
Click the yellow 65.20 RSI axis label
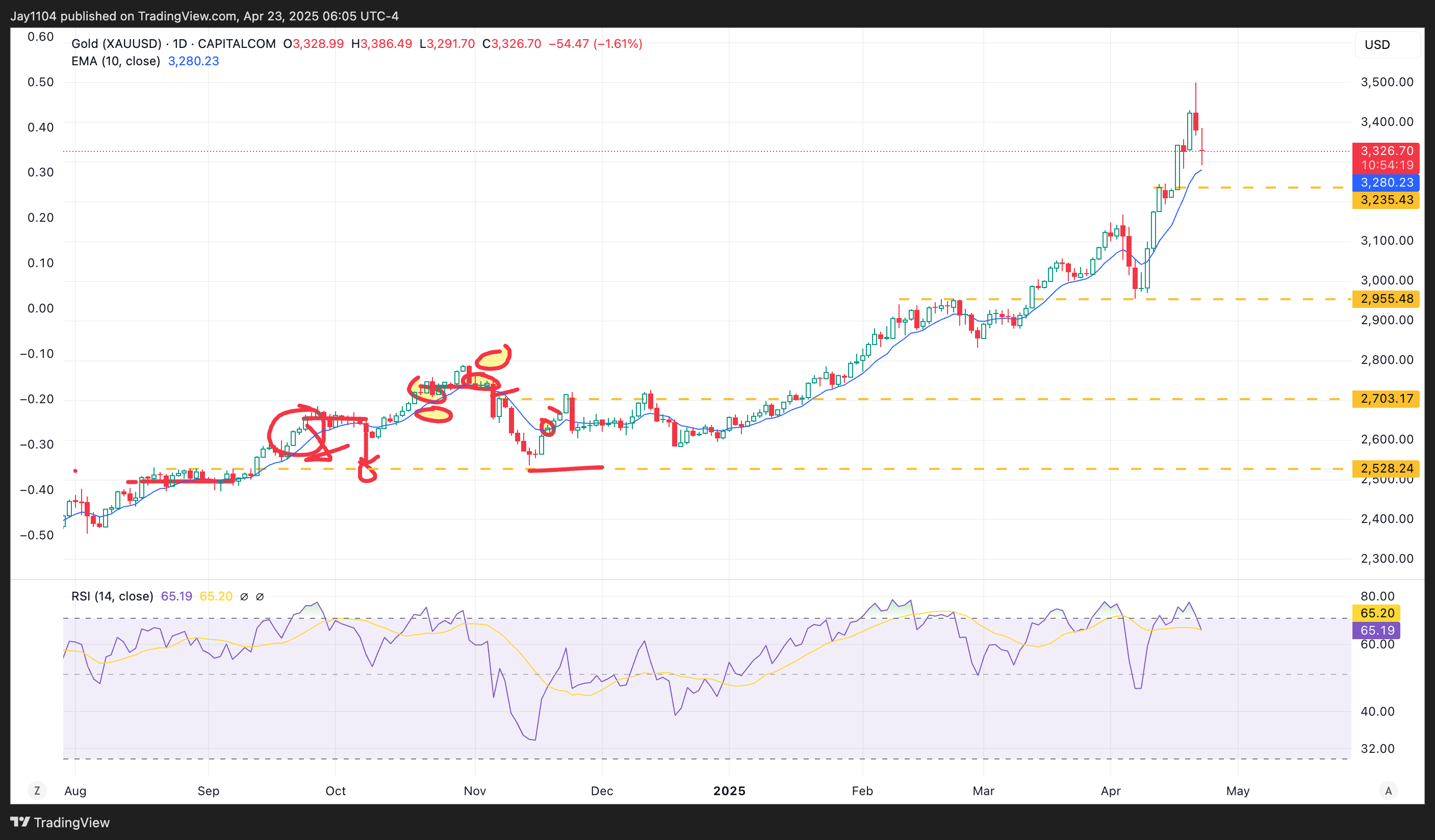tap(1377, 613)
